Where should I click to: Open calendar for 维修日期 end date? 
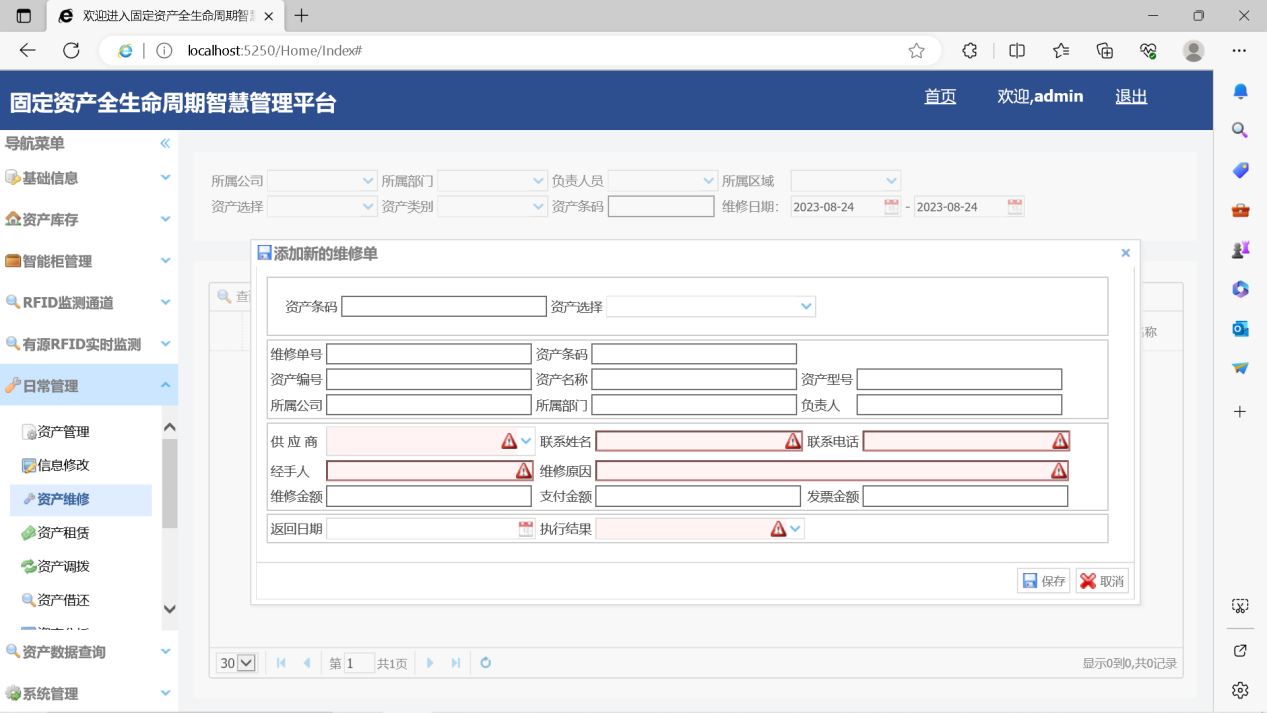click(x=1015, y=207)
